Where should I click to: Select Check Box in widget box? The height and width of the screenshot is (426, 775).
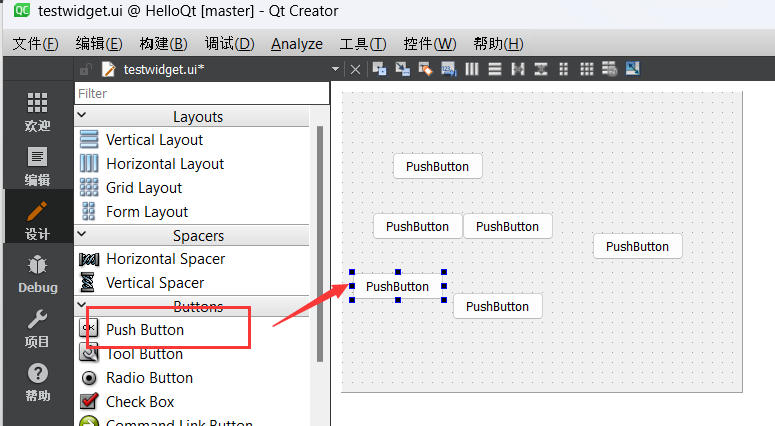point(192,402)
